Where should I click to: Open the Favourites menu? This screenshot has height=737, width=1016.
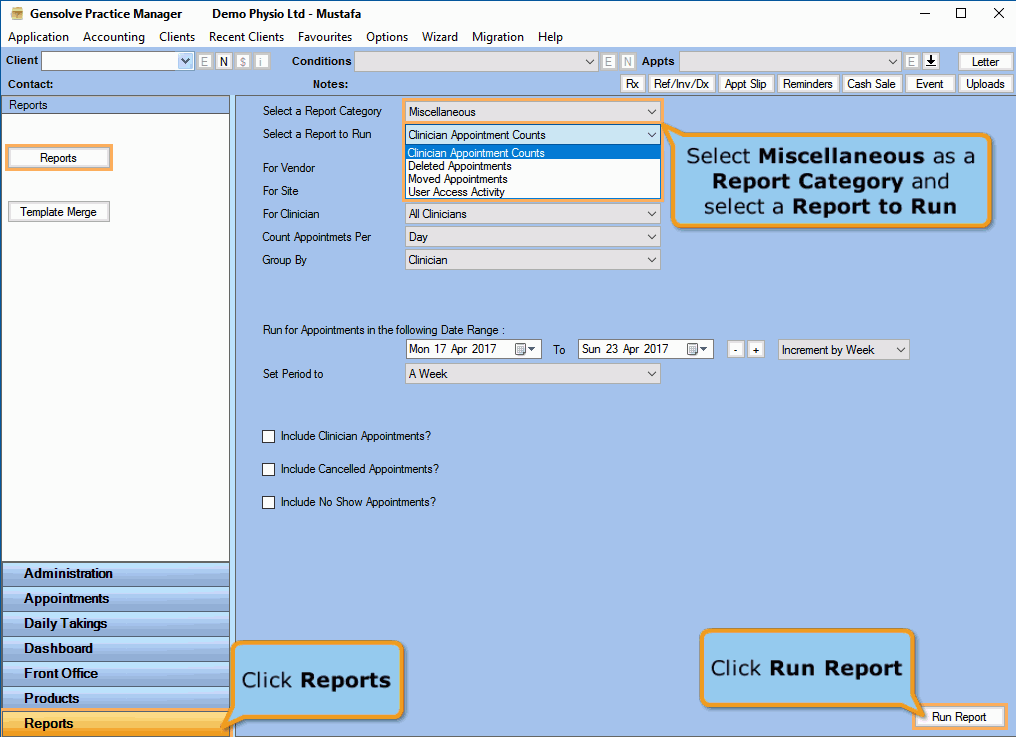coord(325,37)
